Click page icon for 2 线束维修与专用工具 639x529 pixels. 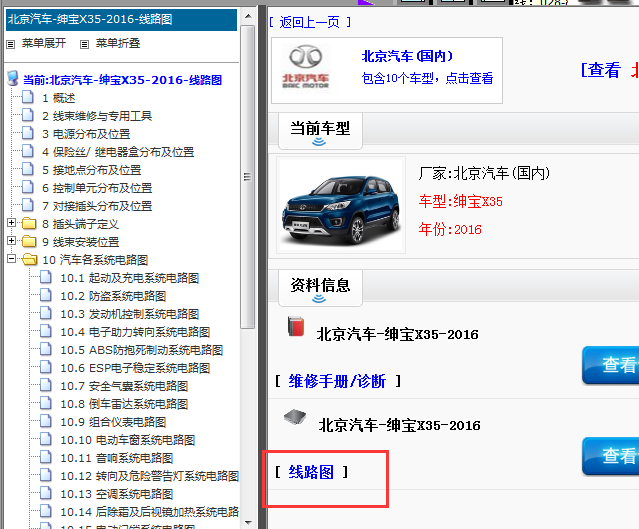coord(28,115)
